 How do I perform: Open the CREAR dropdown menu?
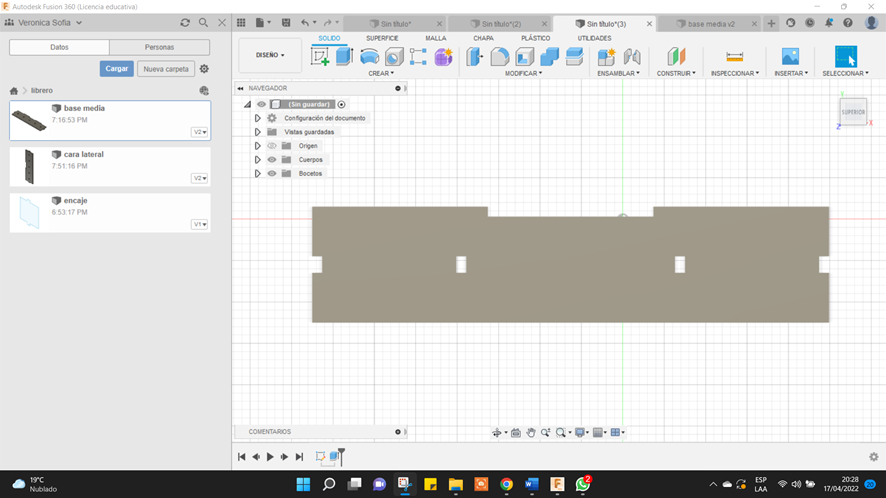(x=381, y=73)
